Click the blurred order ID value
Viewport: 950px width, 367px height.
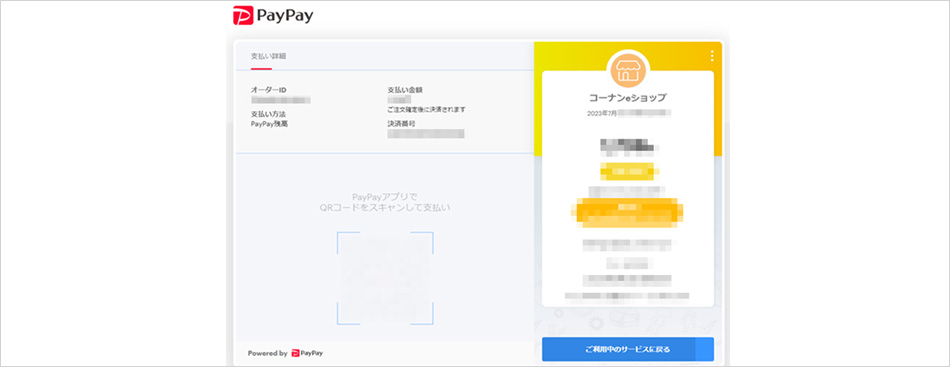pos(281,99)
